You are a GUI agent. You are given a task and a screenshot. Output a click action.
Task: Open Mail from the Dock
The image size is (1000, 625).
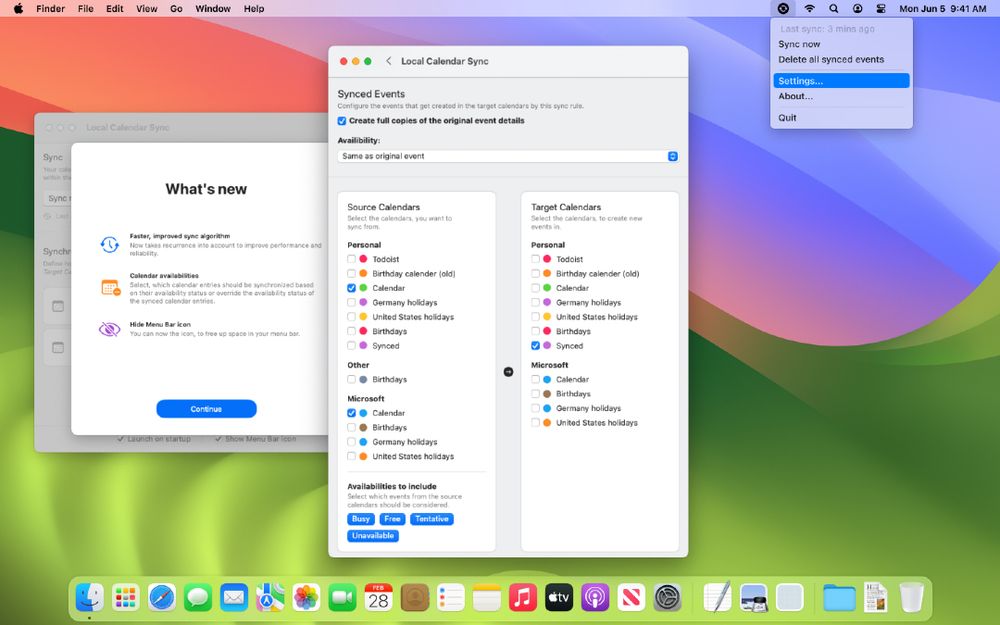pos(234,598)
